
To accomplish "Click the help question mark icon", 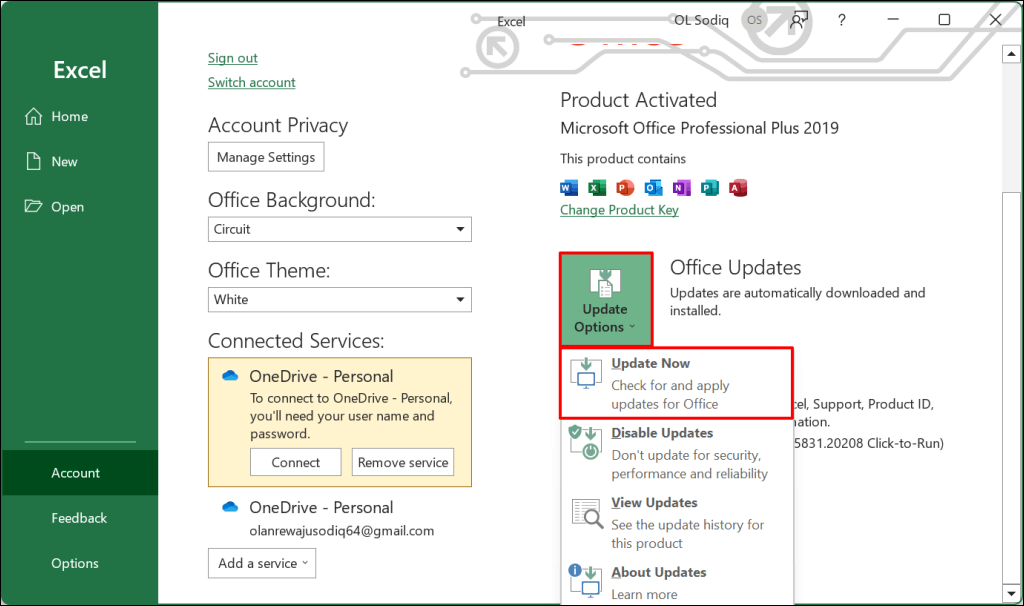I will coord(842,19).
